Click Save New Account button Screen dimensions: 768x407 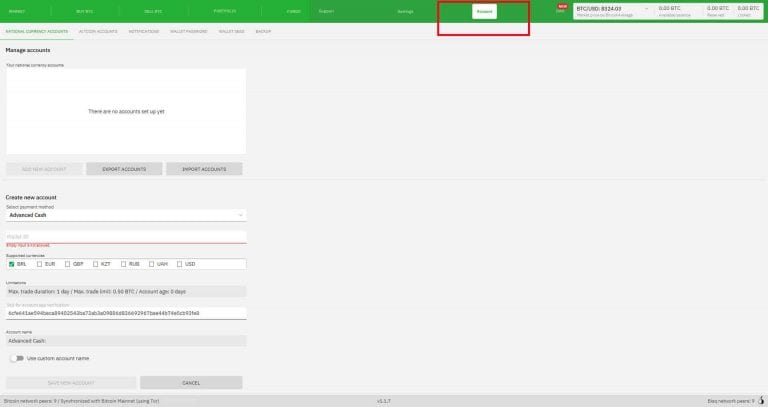[71, 383]
